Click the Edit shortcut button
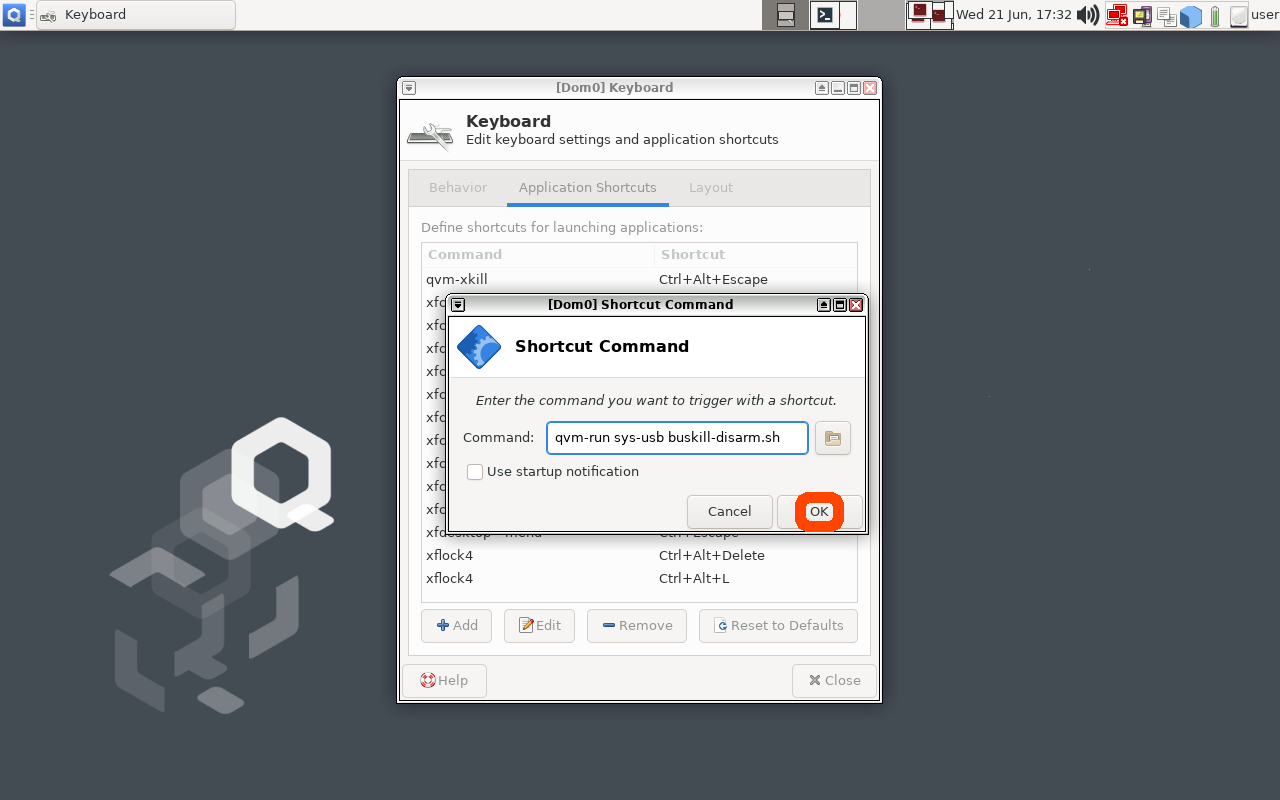This screenshot has height=800, width=1280. tap(539, 626)
